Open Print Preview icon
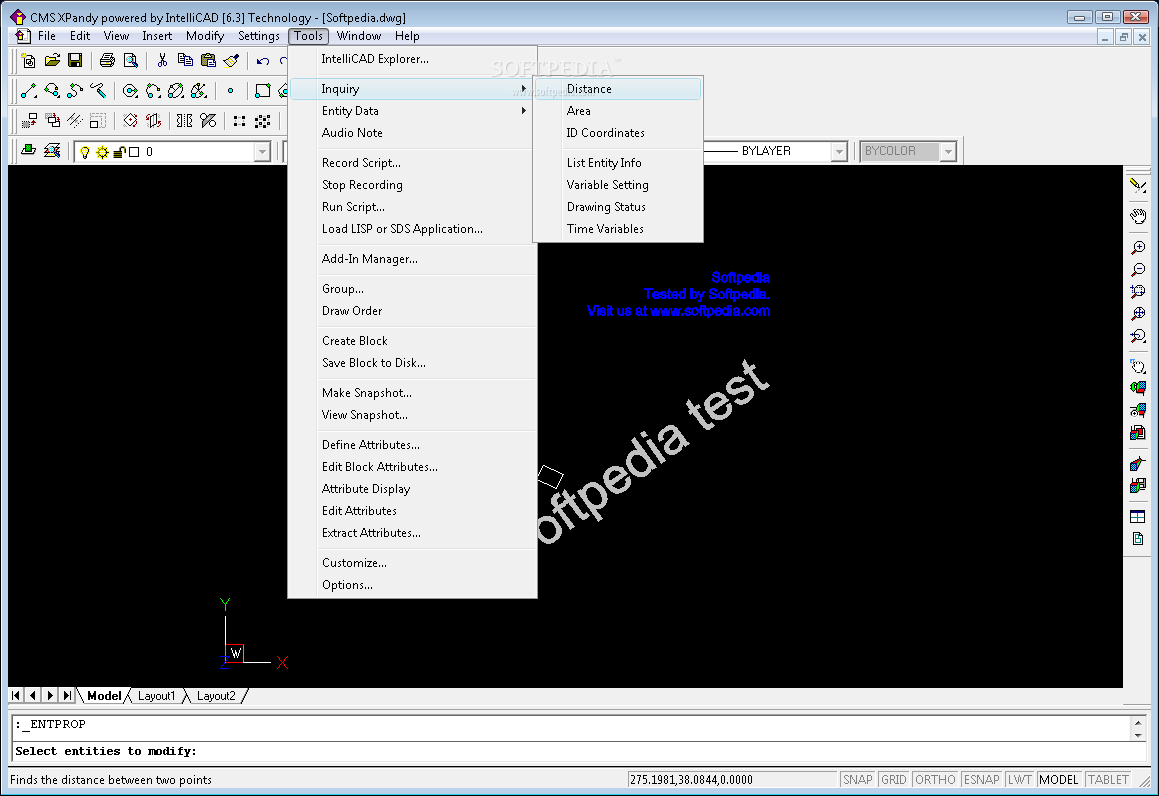The width and height of the screenshot is (1159, 796). pos(131,61)
